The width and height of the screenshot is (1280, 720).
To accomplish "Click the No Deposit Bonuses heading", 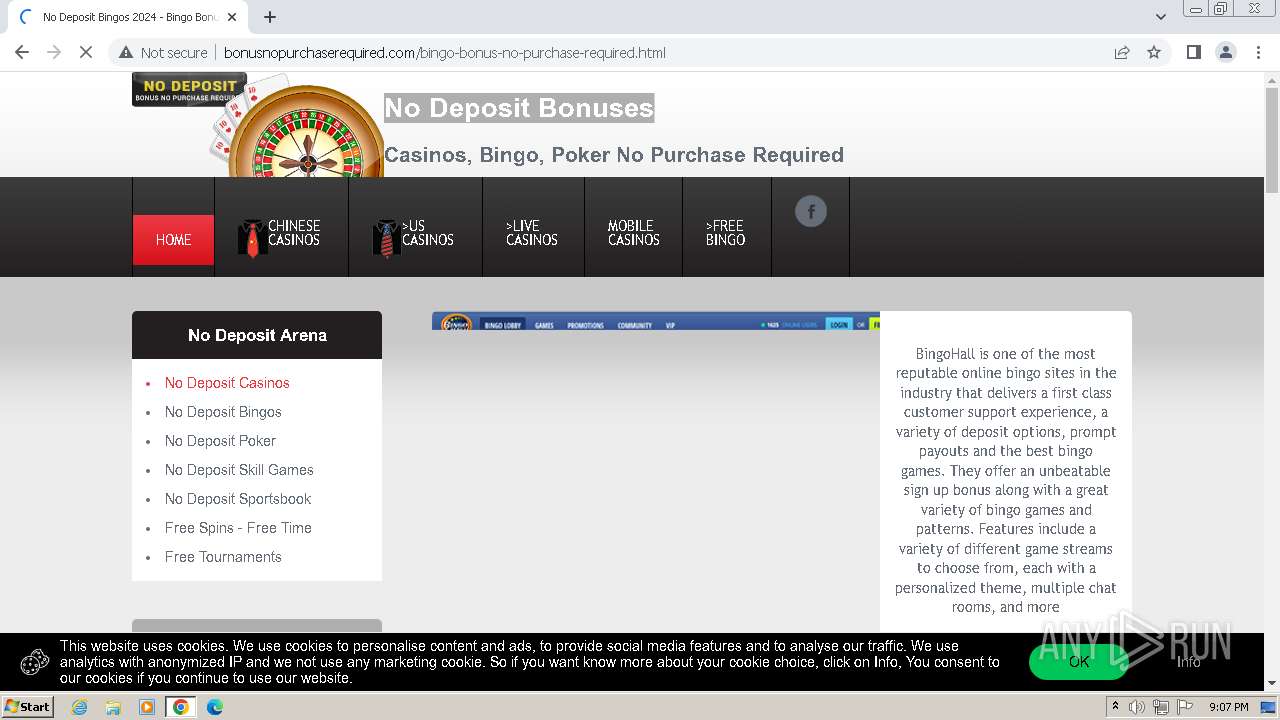I will (519, 108).
